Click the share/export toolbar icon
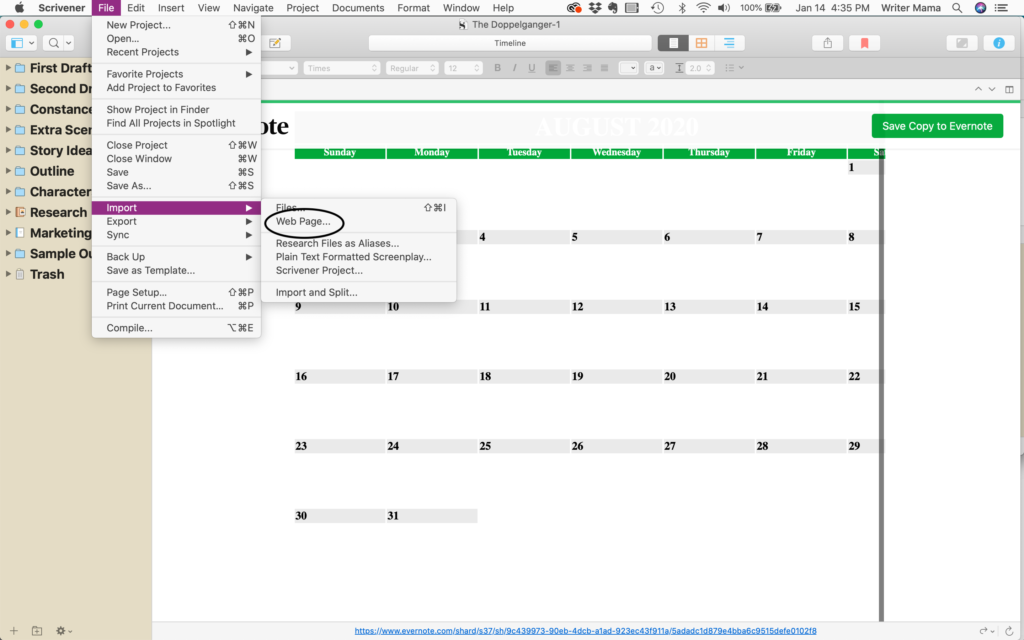This screenshot has width=1024, height=640. click(827, 43)
